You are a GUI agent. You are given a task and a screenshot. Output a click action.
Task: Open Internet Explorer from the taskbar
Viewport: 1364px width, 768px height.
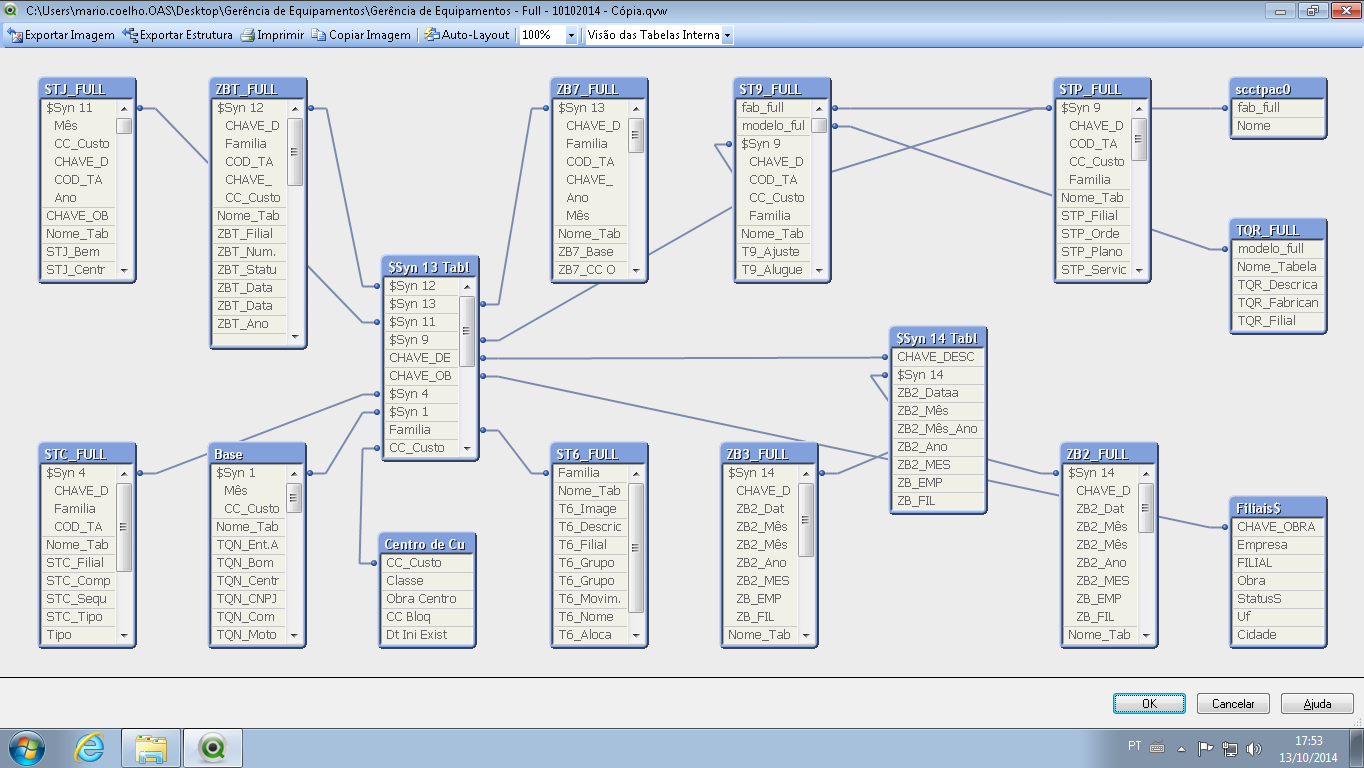click(89, 748)
